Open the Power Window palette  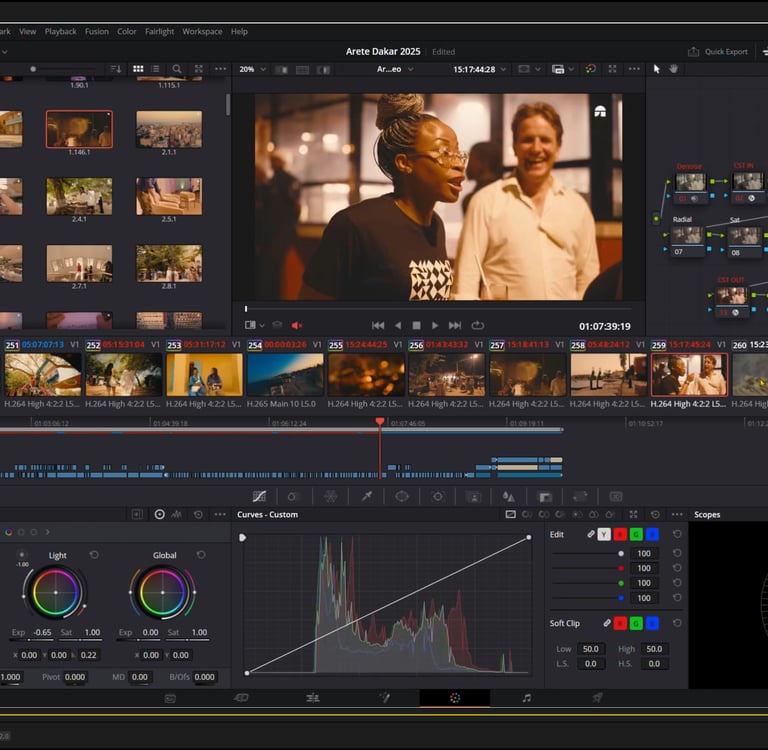[x=402, y=496]
